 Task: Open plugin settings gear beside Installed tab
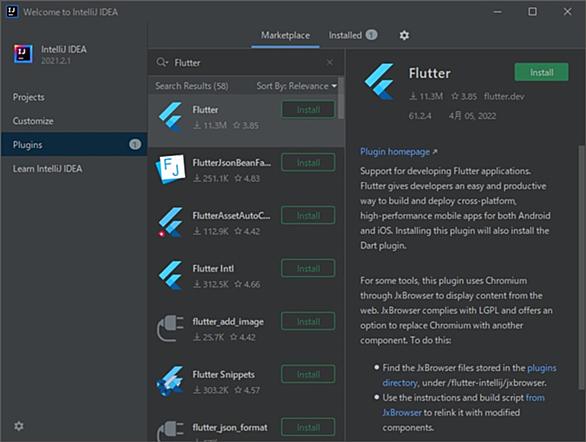point(404,35)
